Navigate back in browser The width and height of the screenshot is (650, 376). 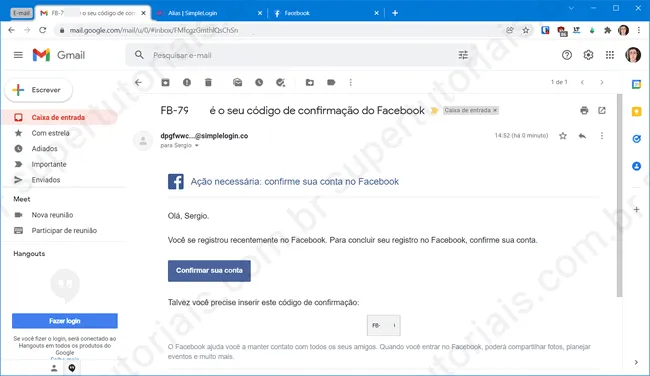[x=11, y=30]
